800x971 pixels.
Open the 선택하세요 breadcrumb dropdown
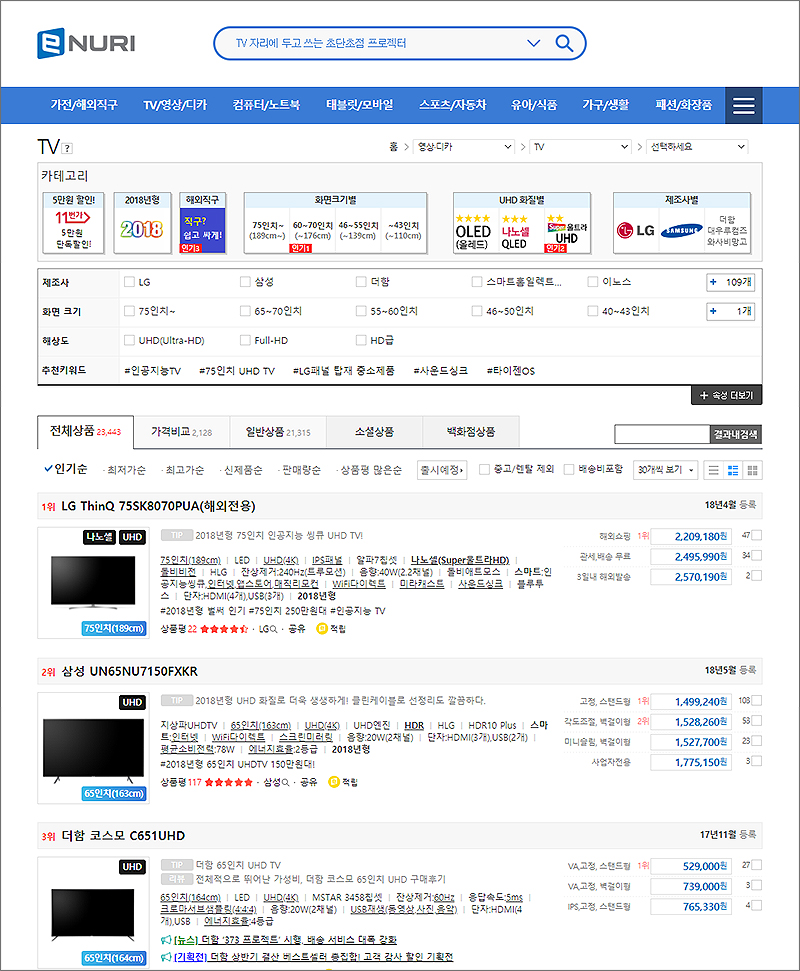coord(697,147)
